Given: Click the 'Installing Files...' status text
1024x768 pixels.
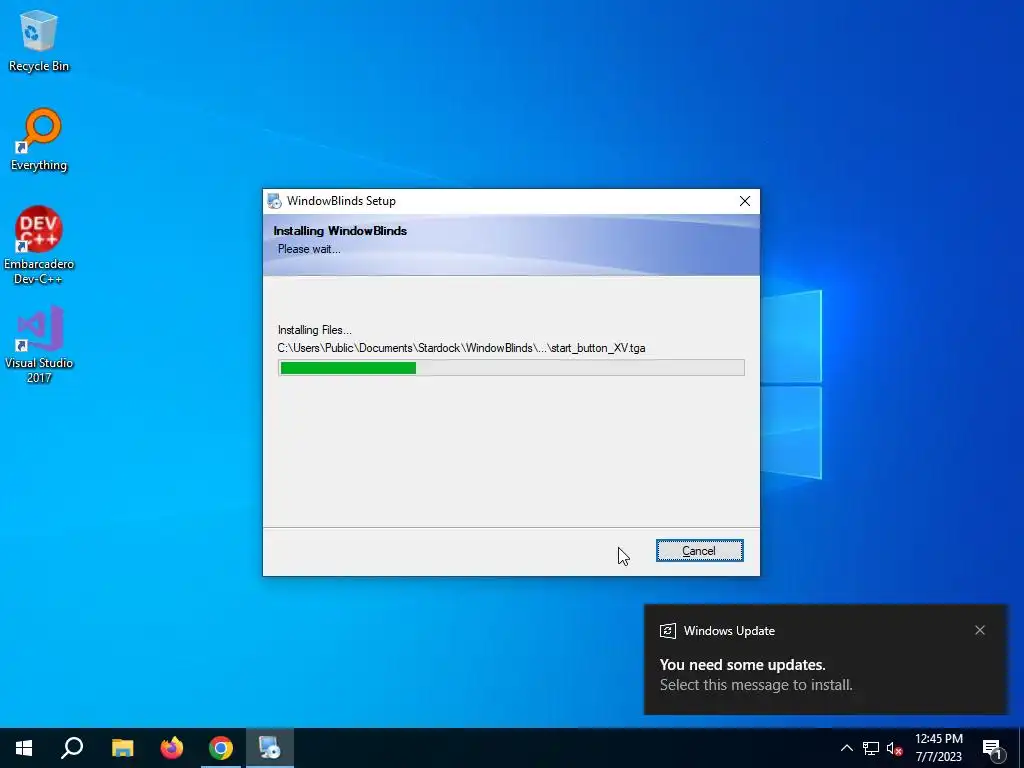Looking at the screenshot, I should (314, 330).
